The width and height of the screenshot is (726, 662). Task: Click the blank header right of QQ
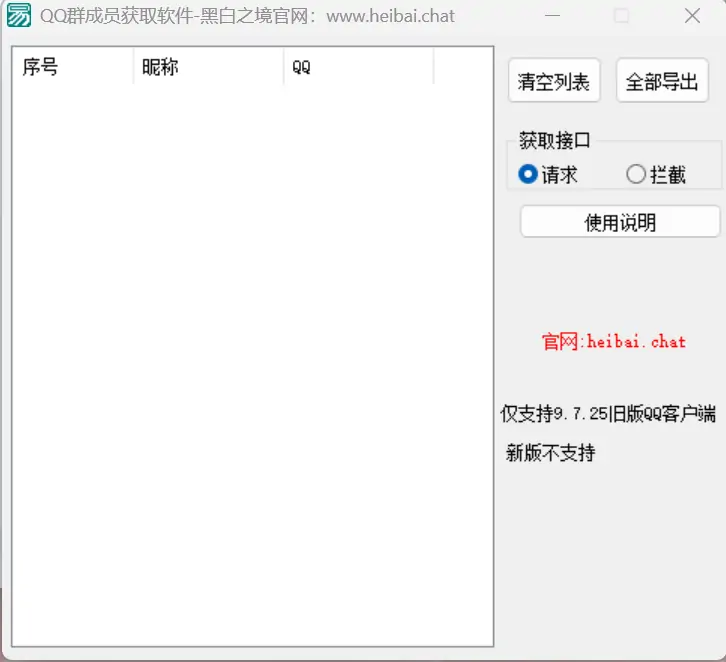pos(462,67)
